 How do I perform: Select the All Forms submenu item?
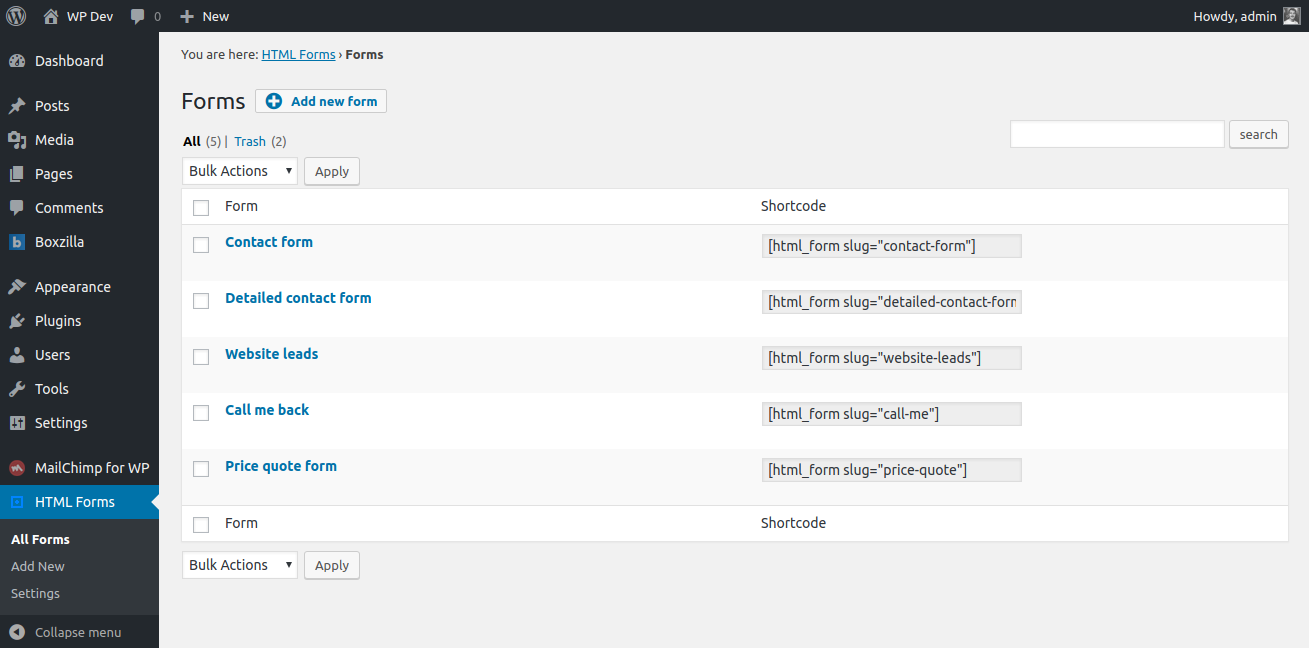(x=40, y=539)
